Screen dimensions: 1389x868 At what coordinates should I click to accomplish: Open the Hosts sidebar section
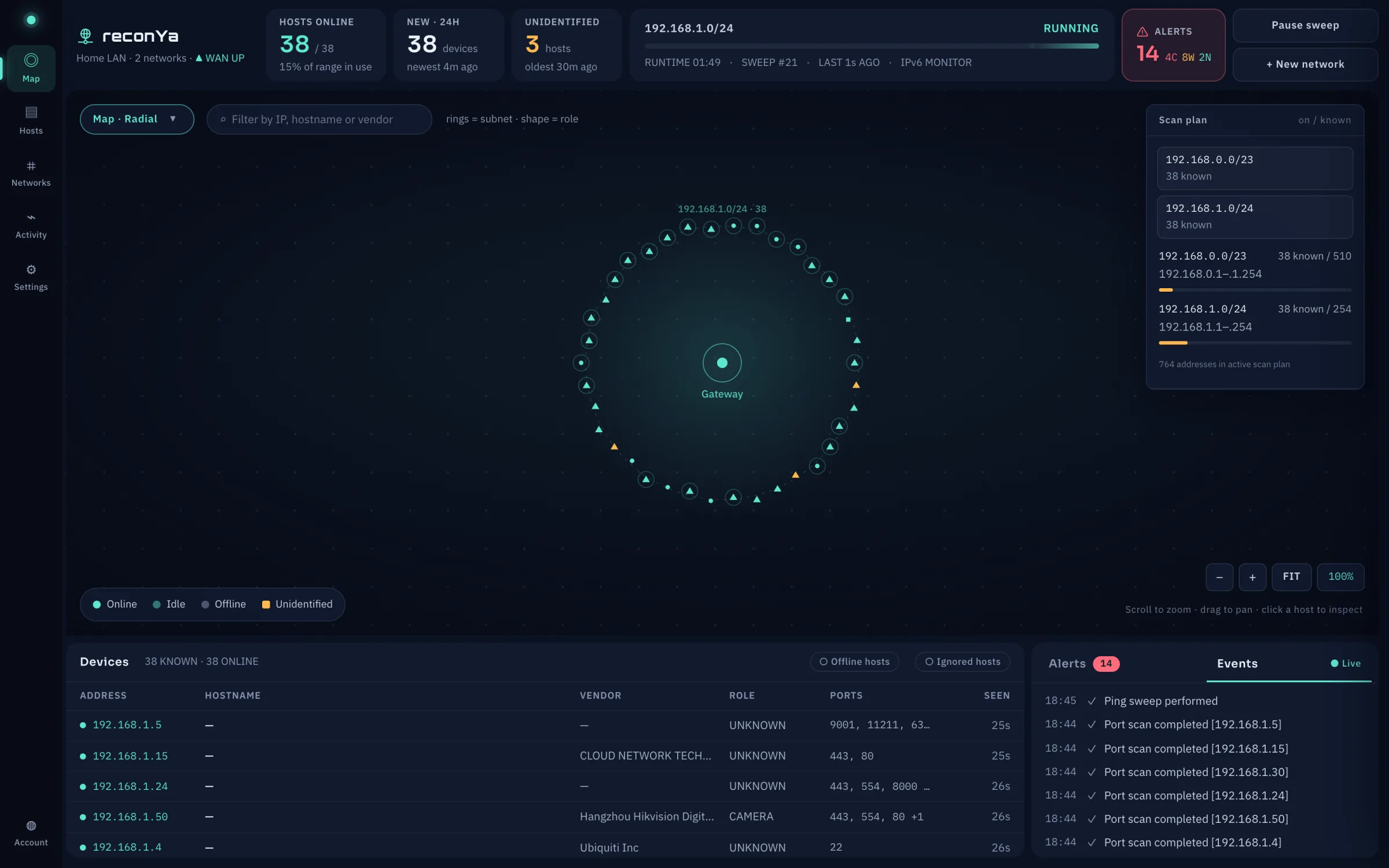[x=31, y=120]
